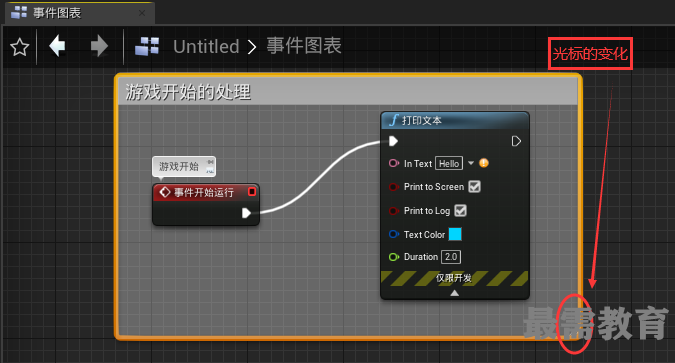
Task: Uncheck the Print to Log checkbox
Action: pos(461,211)
